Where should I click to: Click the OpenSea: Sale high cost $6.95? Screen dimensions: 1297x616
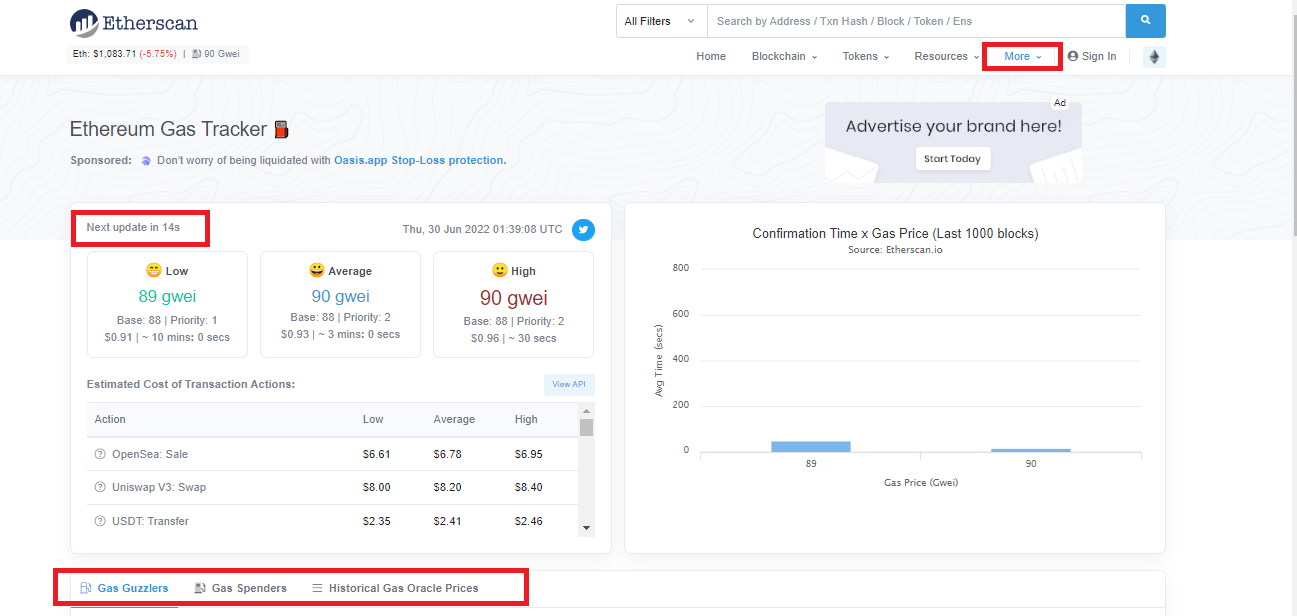(529, 454)
